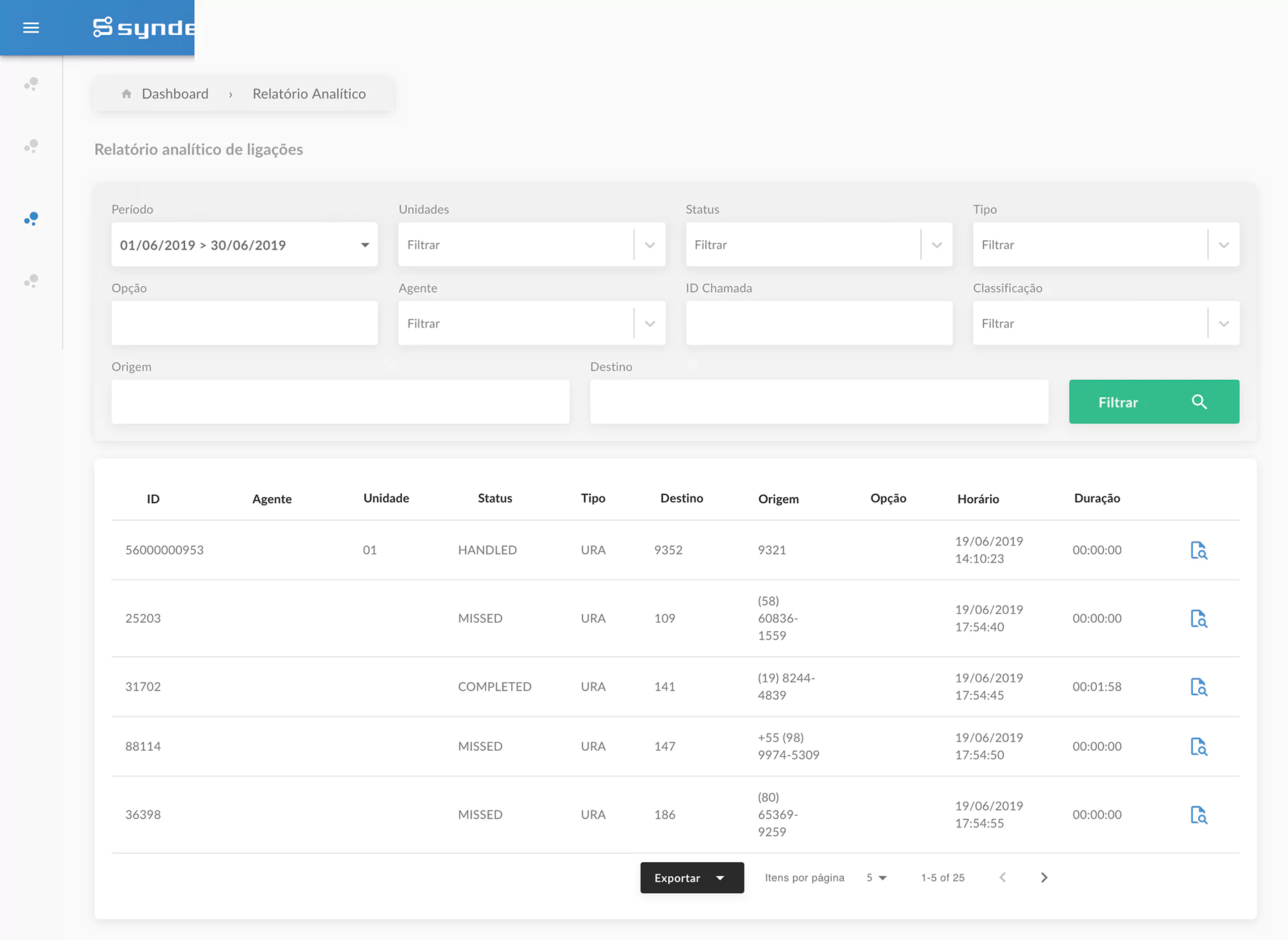The image size is (1288, 940).
Task: Open fourth sidebar navigation icon
Action: tap(31, 281)
